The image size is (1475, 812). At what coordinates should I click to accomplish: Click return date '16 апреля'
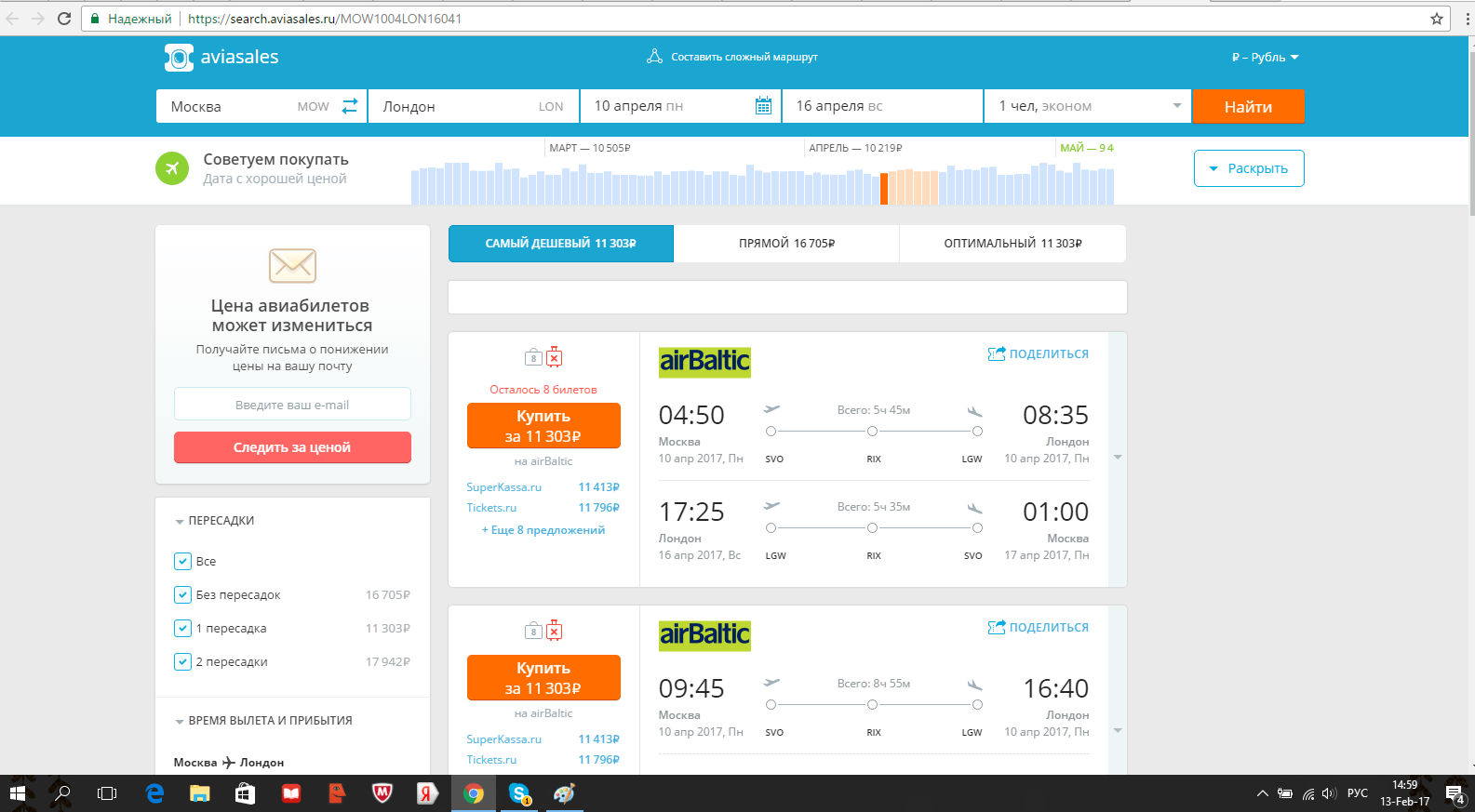(x=883, y=106)
